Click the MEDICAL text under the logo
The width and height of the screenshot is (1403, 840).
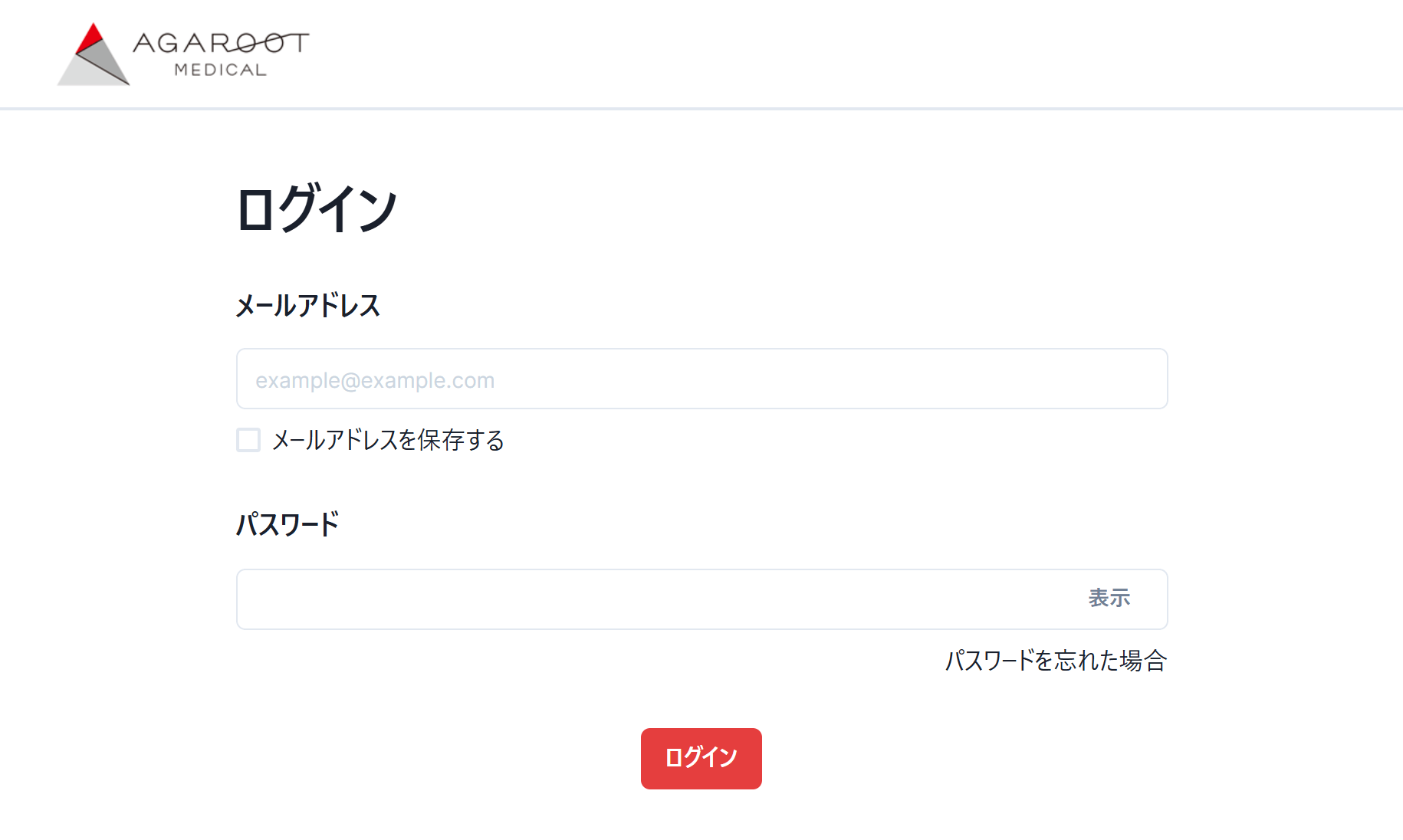(x=220, y=70)
